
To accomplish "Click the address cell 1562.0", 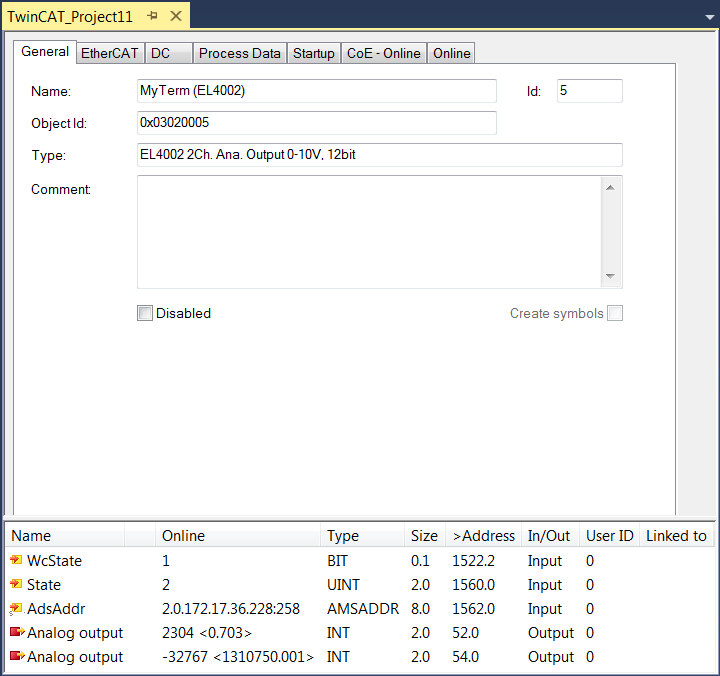I will pos(473,608).
